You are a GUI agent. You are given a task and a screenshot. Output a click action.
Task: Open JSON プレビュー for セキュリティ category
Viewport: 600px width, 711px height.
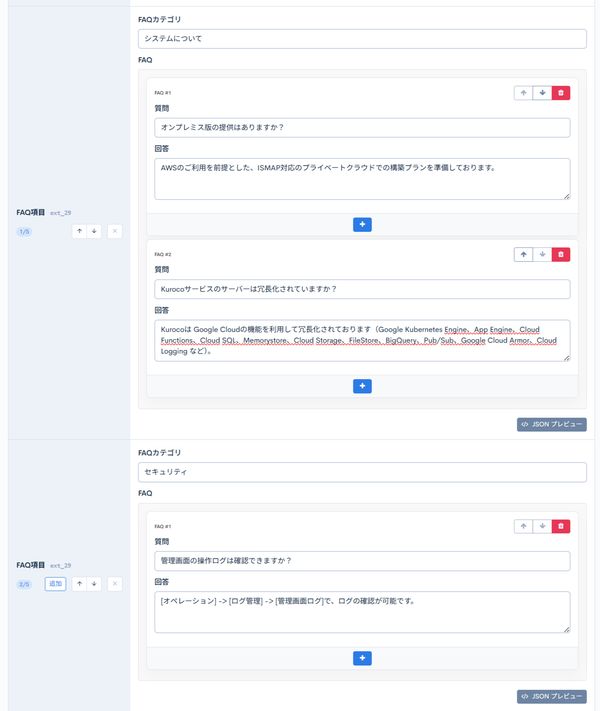point(551,696)
